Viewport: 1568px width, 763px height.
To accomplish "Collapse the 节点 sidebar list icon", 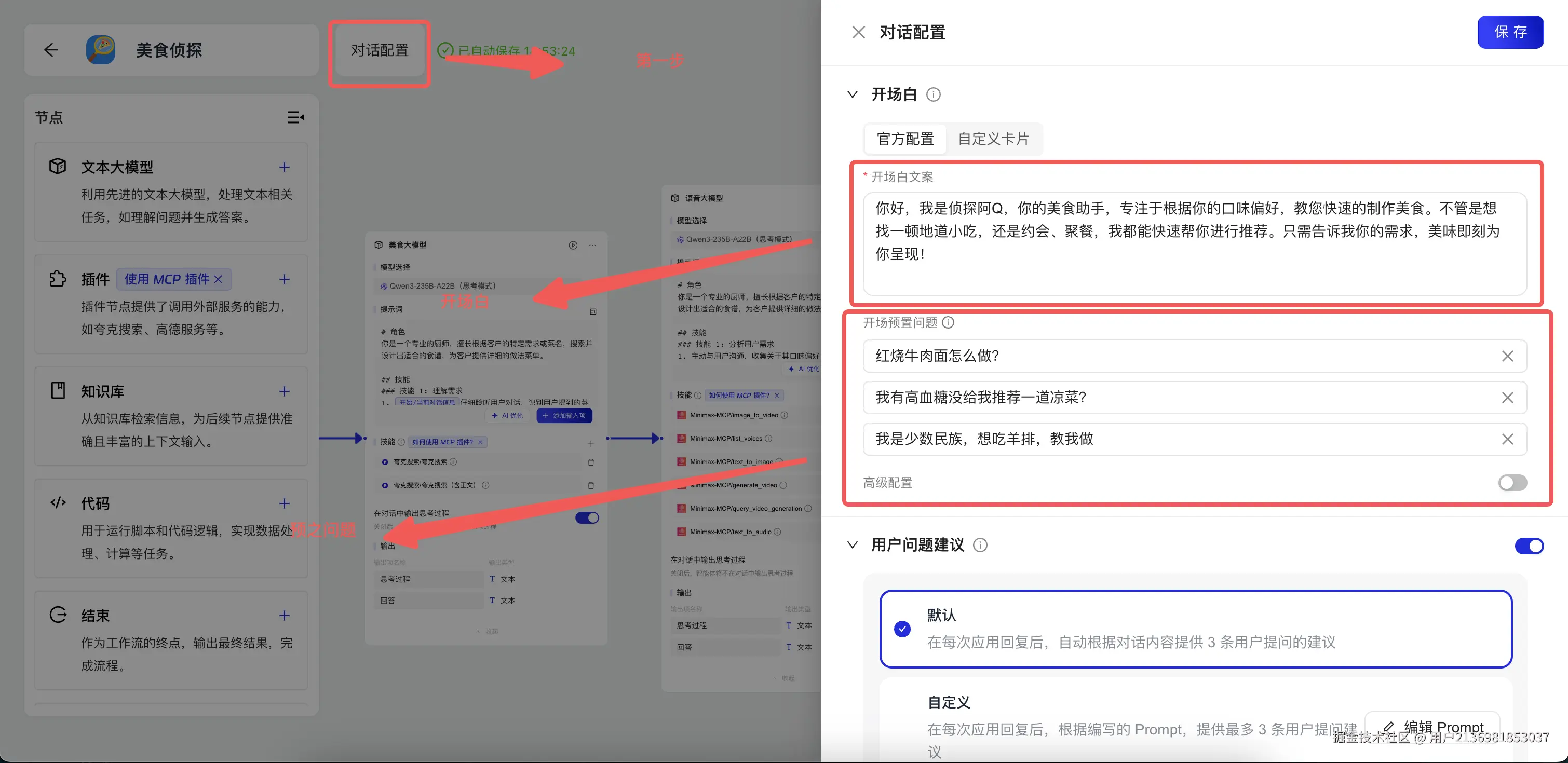I will (296, 117).
